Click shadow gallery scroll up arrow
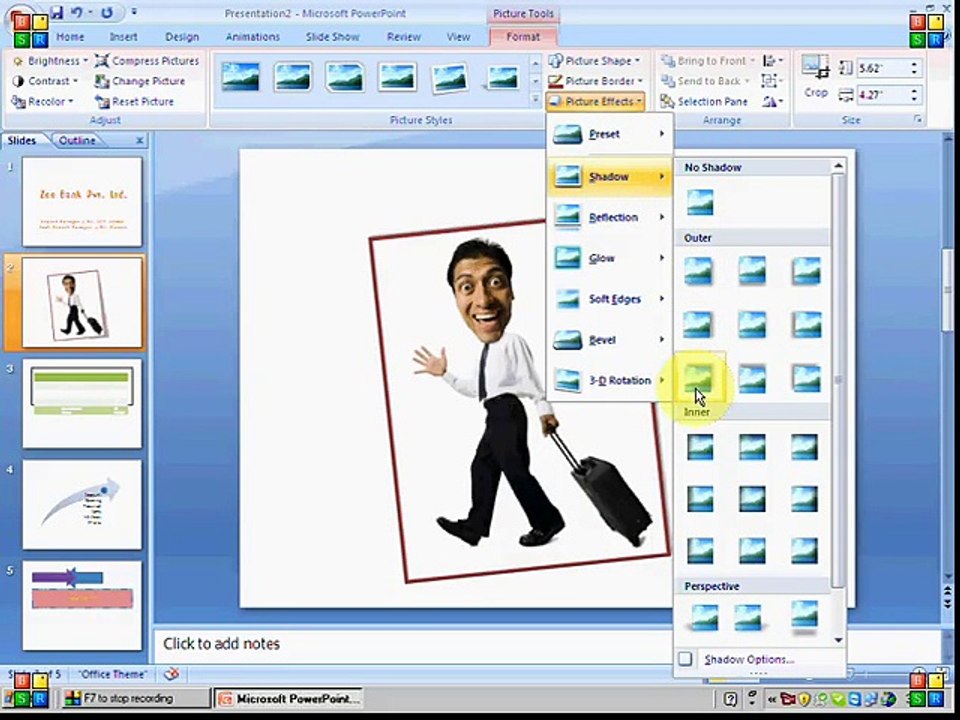 tap(838, 166)
